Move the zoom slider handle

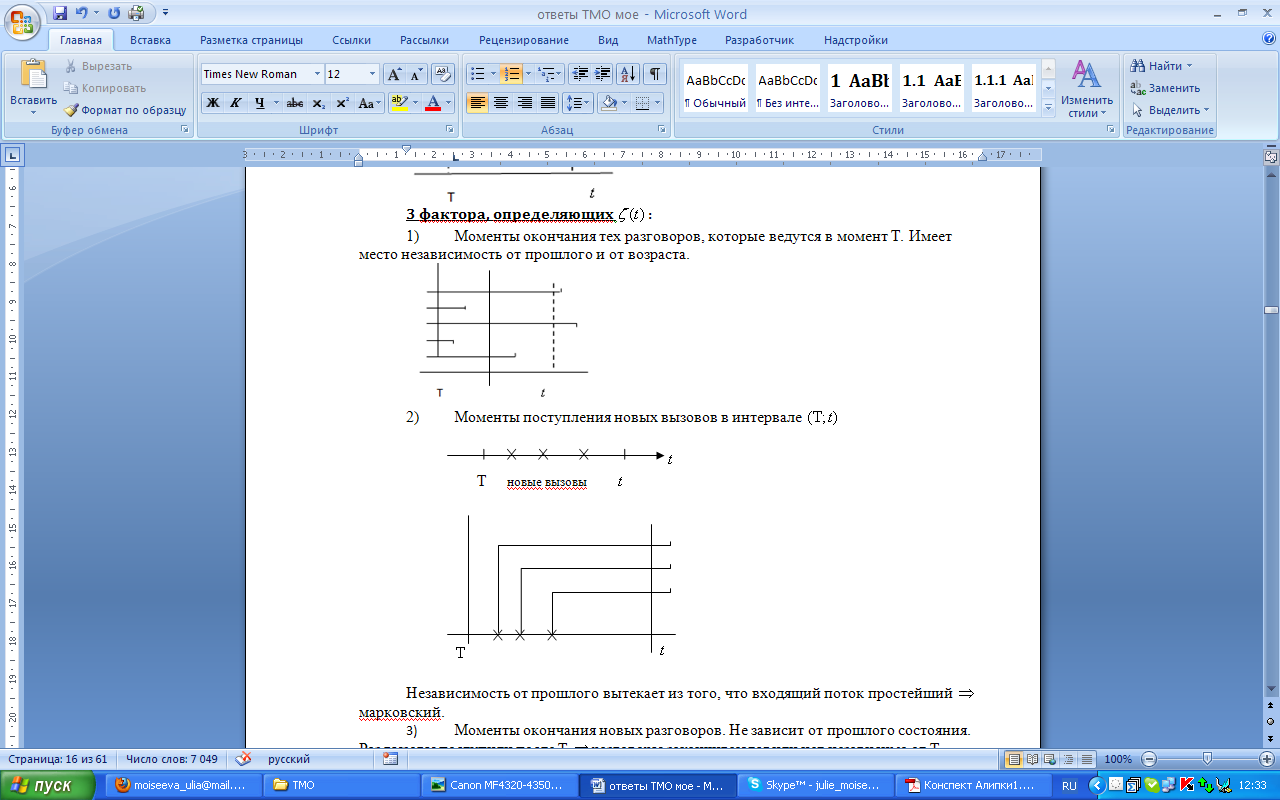pyautogui.click(x=1207, y=759)
